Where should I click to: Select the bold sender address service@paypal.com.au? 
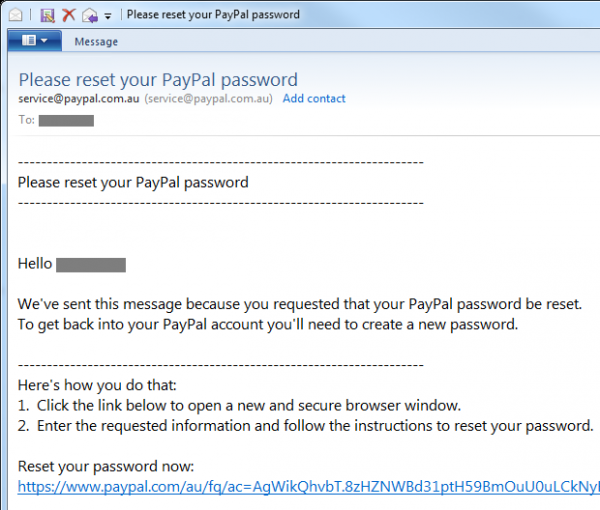click(x=78, y=99)
